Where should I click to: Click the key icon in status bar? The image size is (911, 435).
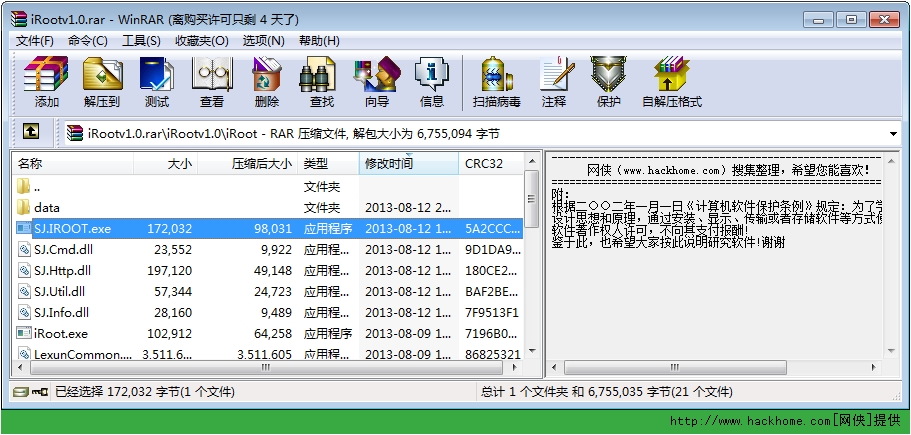pyautogui.click(x=40, y=392)
